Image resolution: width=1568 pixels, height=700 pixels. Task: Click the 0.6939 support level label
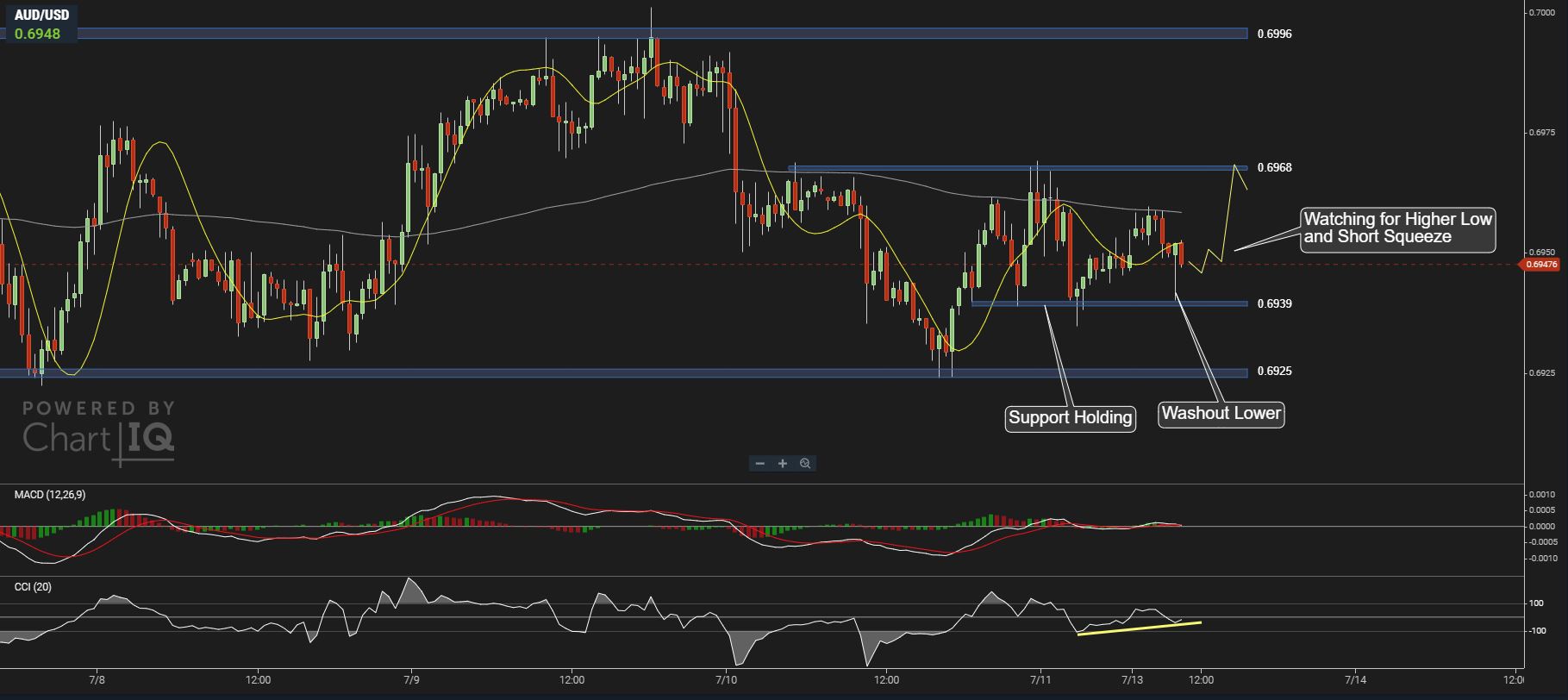pyautogui.click(x=1274, y=303)
